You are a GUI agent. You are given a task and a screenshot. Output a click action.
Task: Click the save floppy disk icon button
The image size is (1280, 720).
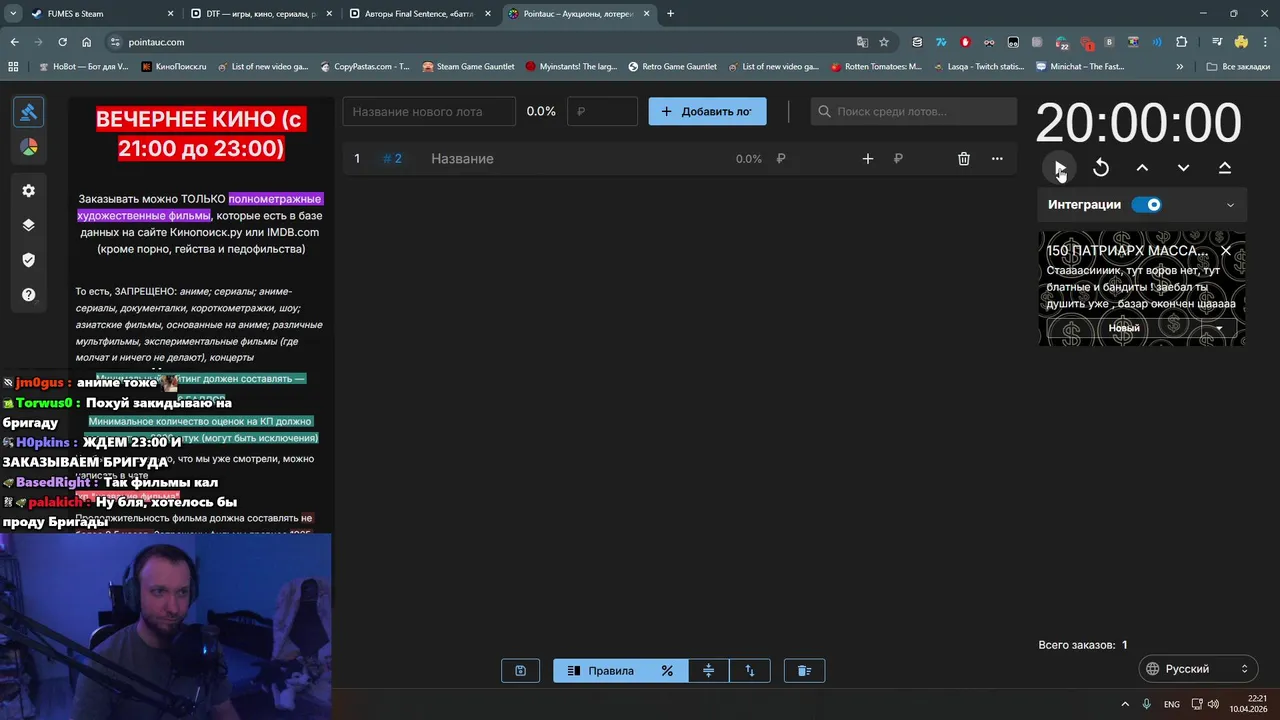(520, 671)
